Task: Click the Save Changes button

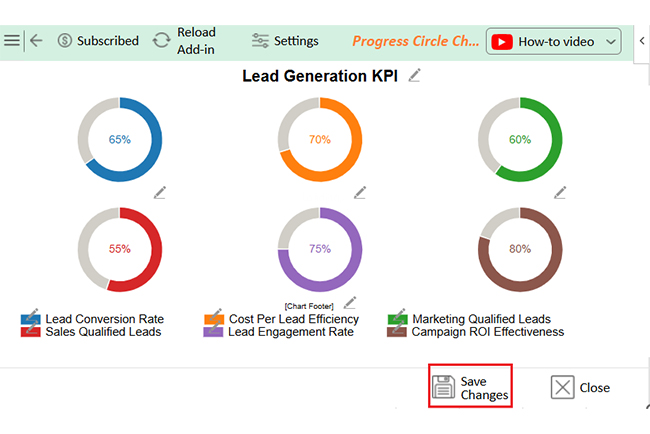Action: click(471, 387)
